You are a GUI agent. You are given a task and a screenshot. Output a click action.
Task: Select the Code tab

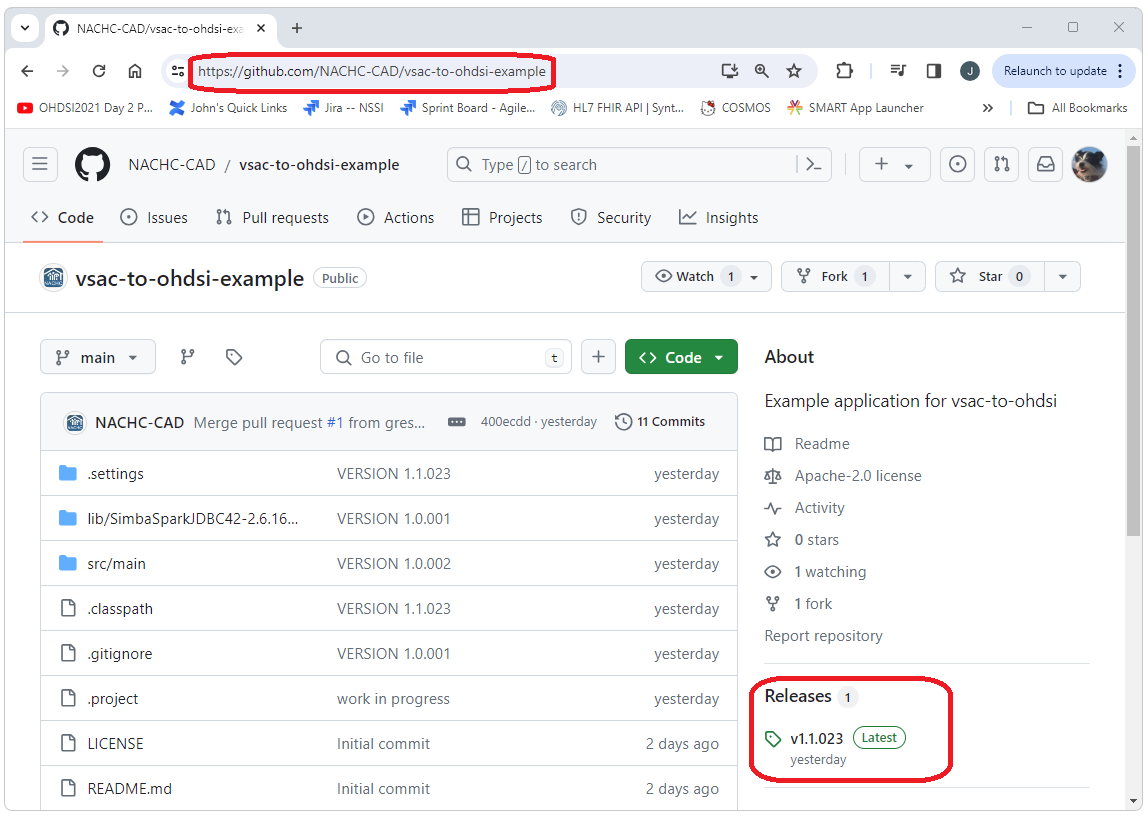click(x=63, y=217)
